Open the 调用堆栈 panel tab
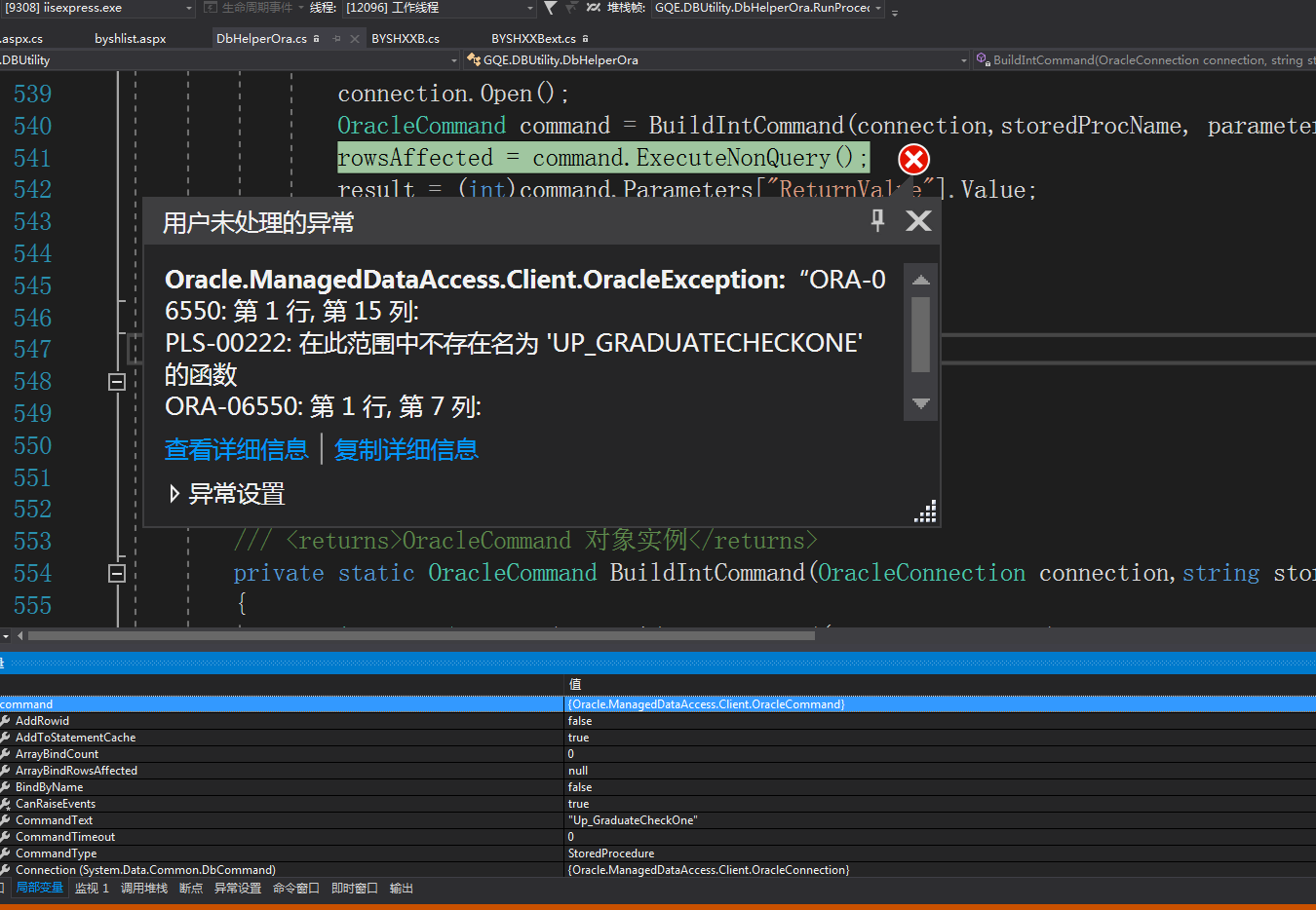 (144, 889)
